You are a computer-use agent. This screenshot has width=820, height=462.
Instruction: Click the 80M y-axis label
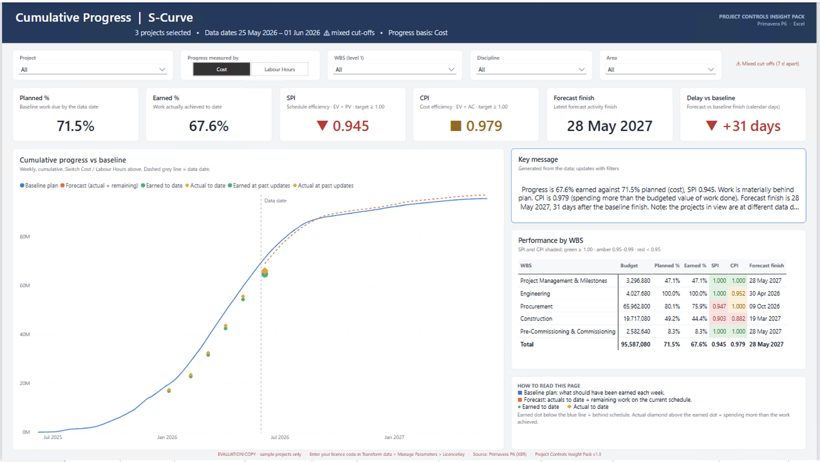click(x=25, y=236)
